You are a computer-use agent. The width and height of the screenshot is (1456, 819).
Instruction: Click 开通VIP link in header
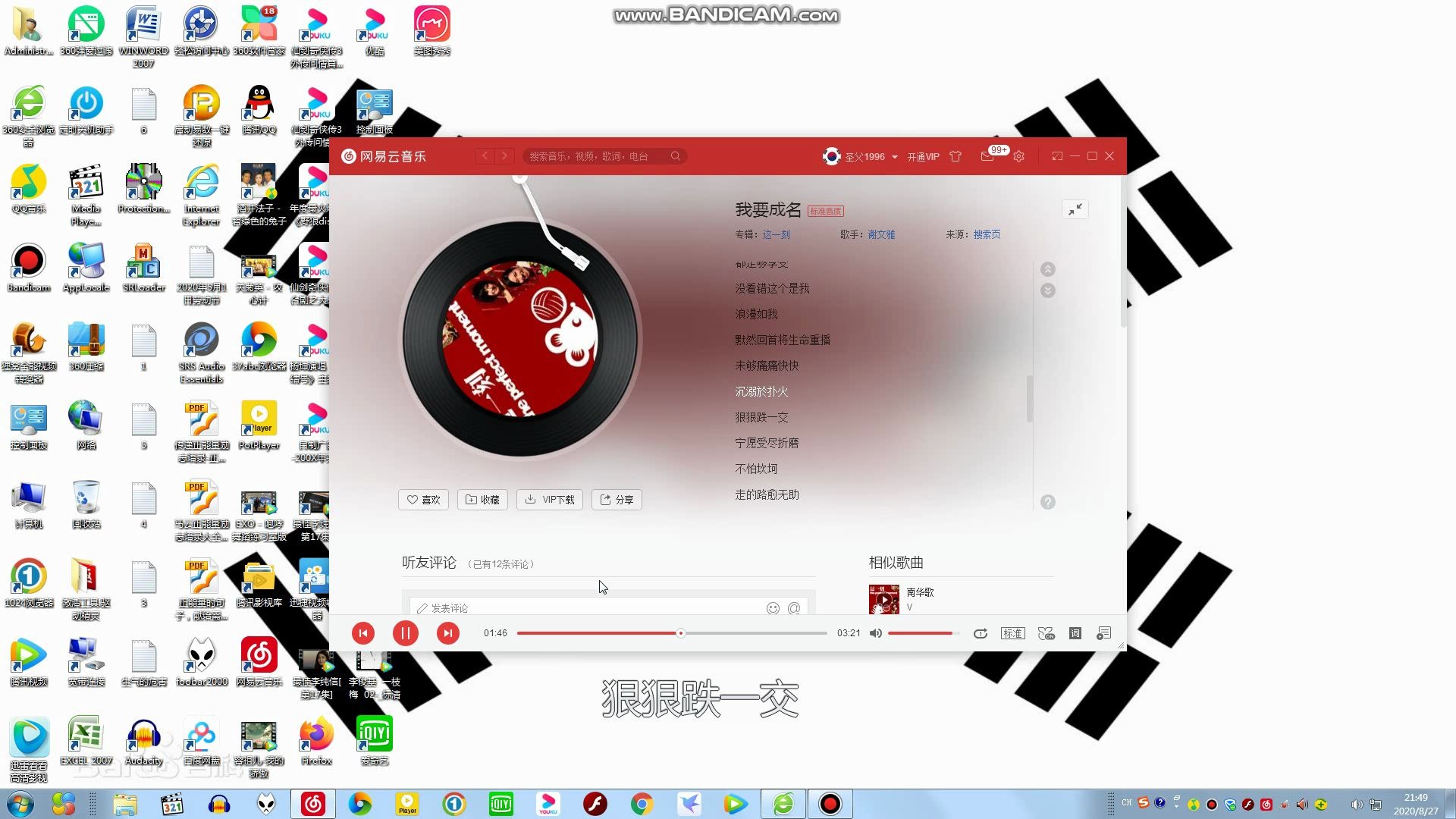[923, 157]
